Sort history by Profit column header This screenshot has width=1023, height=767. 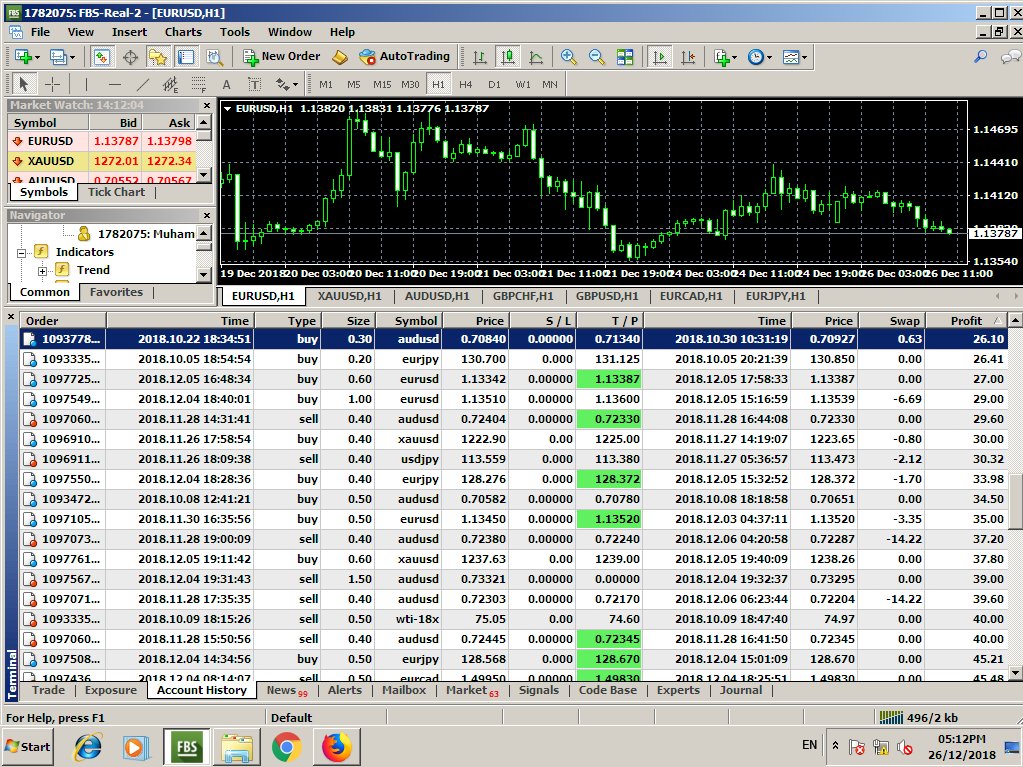point(966,320)
